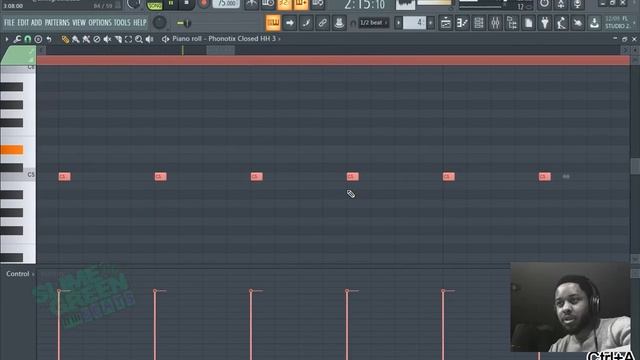The image size is (640, 360).
Task: Toggle the metronome icon
Action: tap(252, 4)
